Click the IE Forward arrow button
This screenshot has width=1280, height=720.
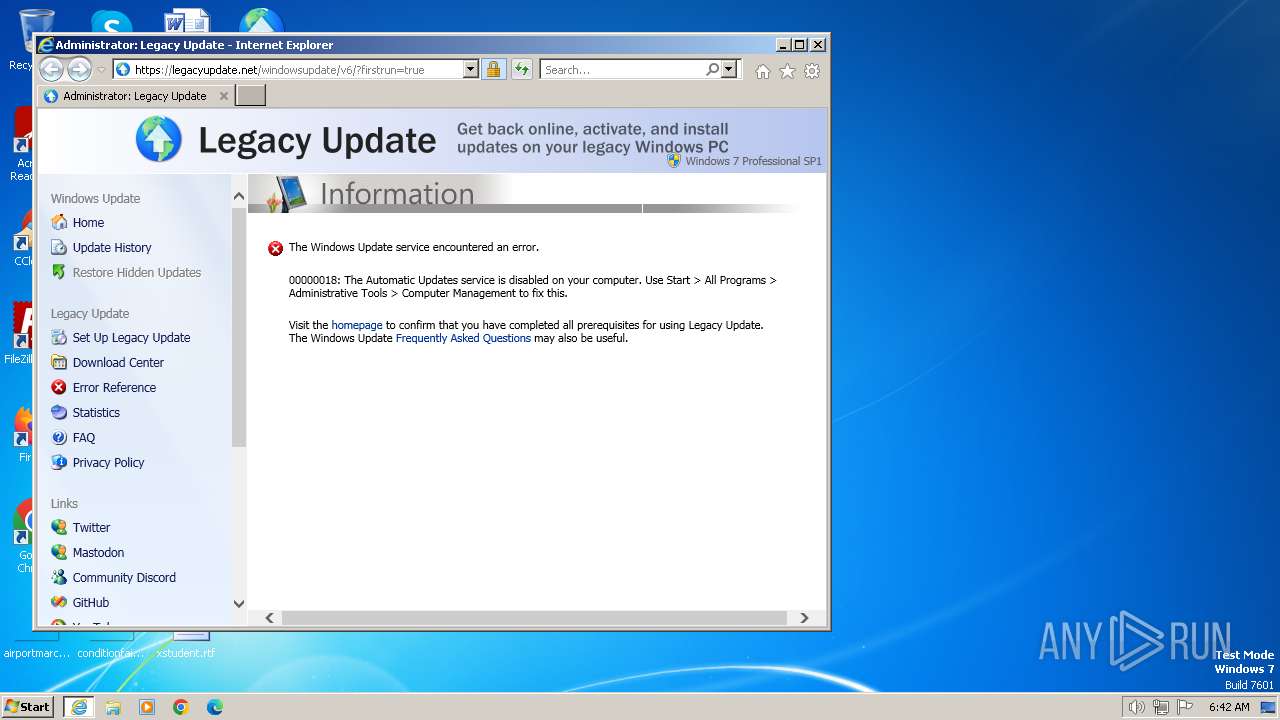click(79, 69)
